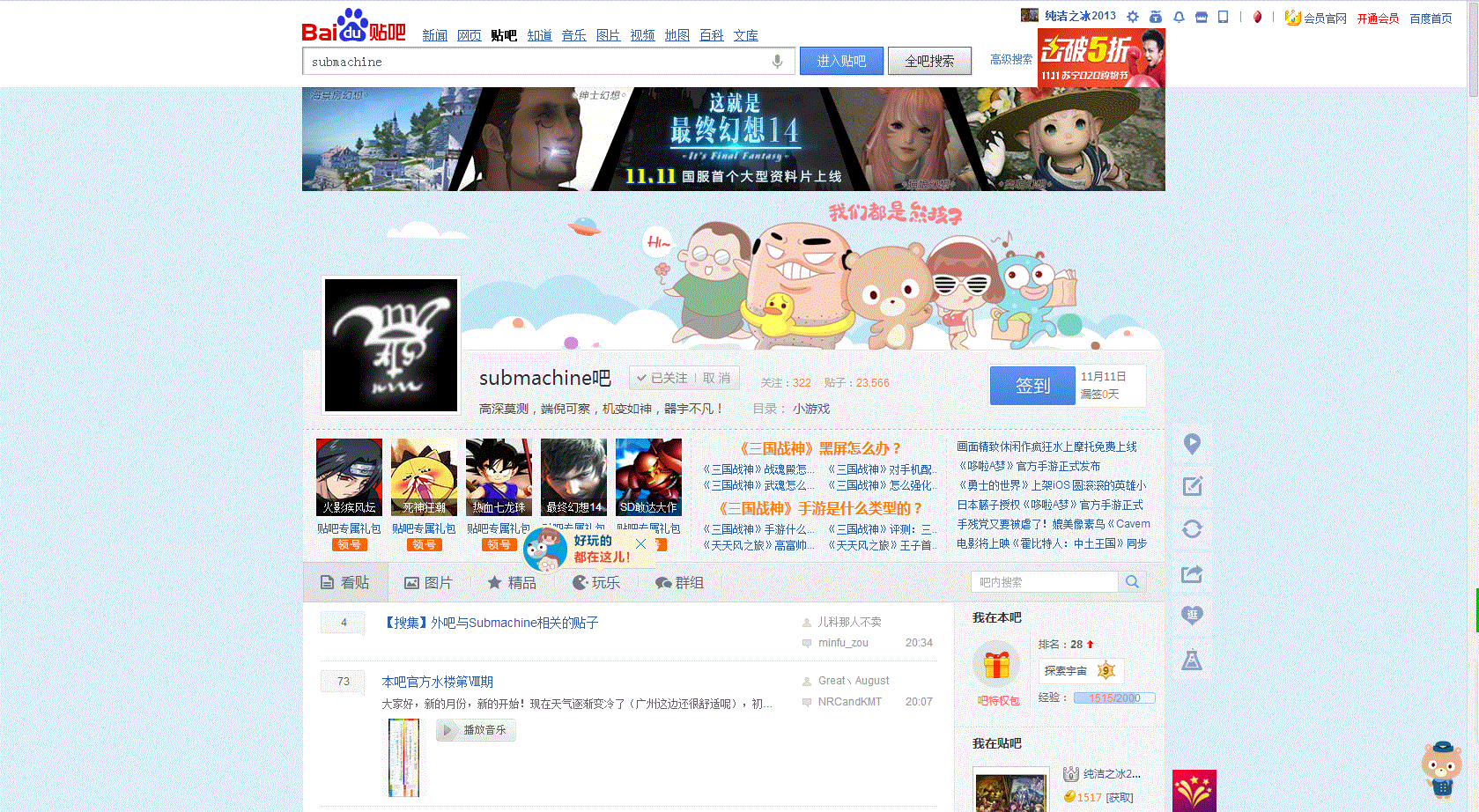Switch to the 群组 tab

(x=679, y=583)
